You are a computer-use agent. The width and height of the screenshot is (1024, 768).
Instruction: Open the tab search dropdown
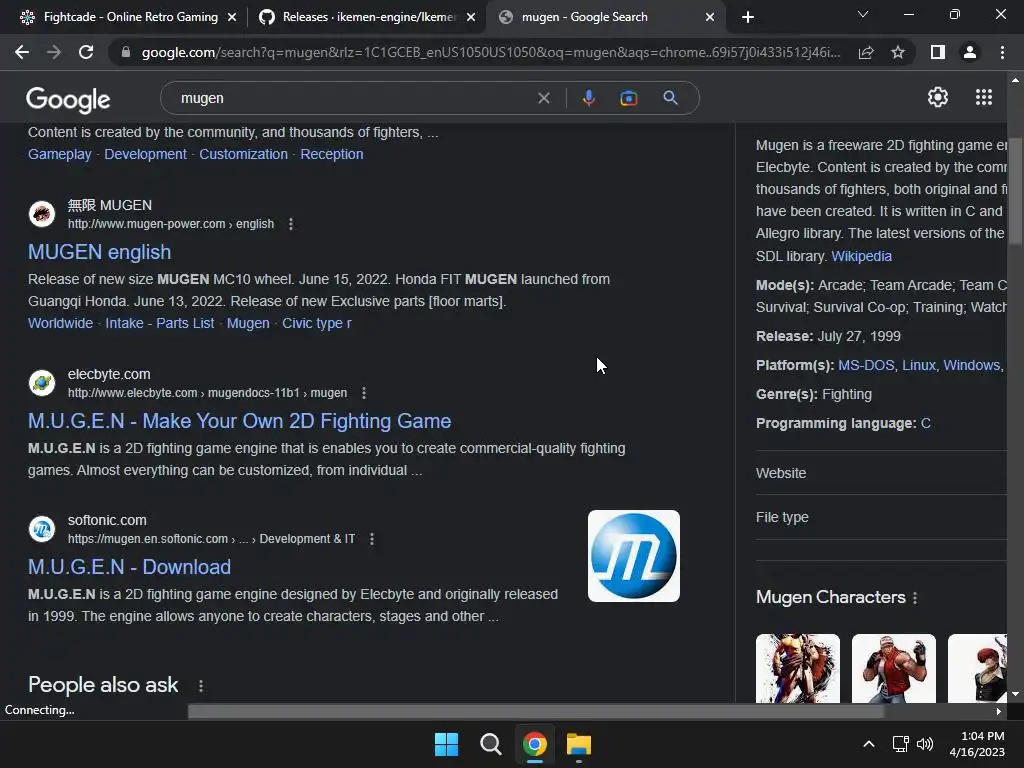coord(863,14)
